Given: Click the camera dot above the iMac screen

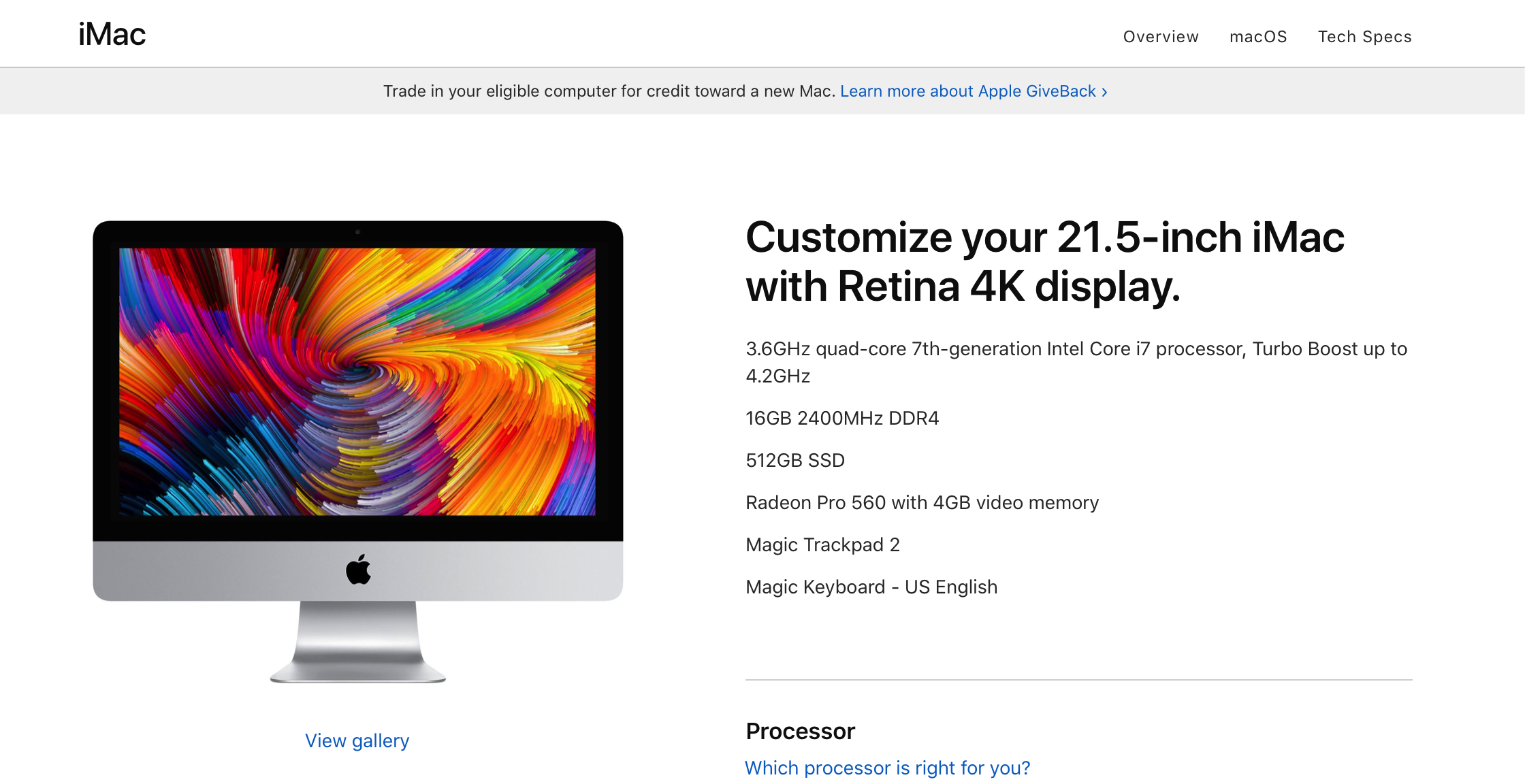Looking at the screenshot, I should point(357,232).
